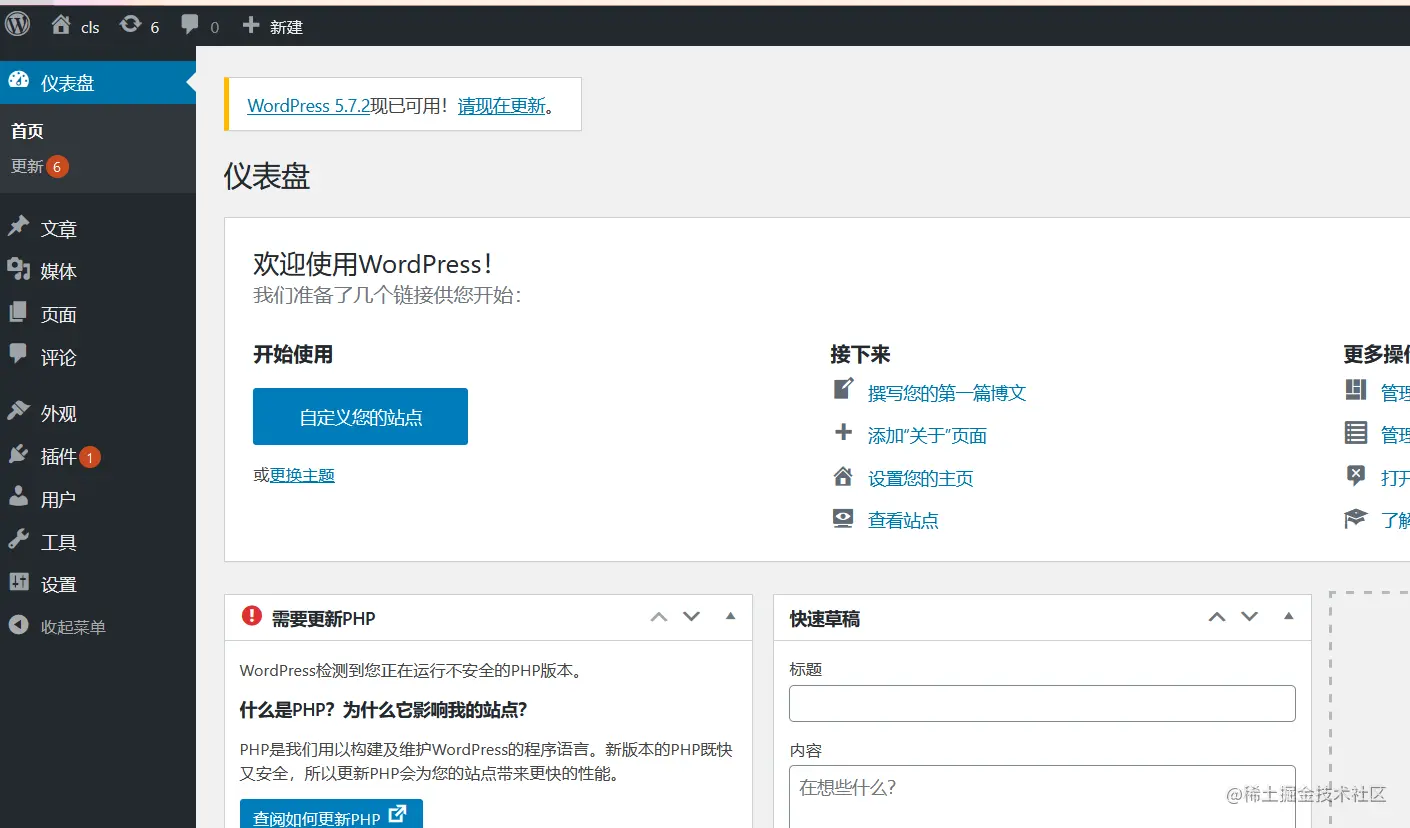Viewport: 1410px width, 828px height.
Task: Click the 外观 paintbrush icon
Action: point(18,412)
